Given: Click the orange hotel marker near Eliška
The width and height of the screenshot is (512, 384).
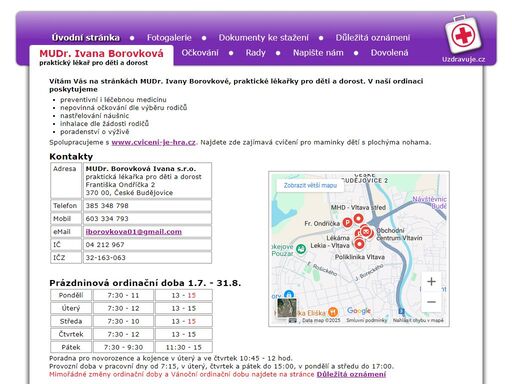Looking at the screenshot, I should (333, 312).
